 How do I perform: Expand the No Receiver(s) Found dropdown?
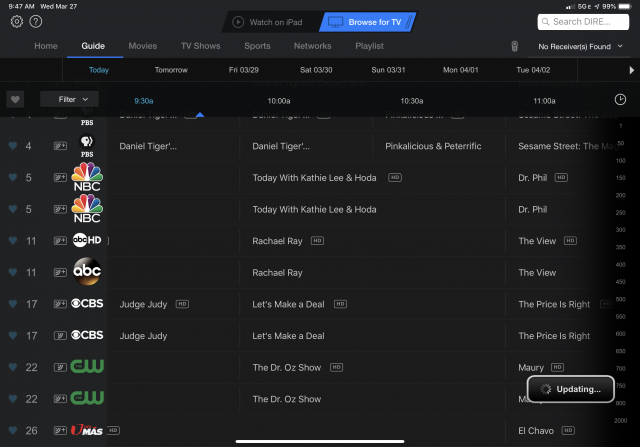pyautogui.click(x=580, y=47)
